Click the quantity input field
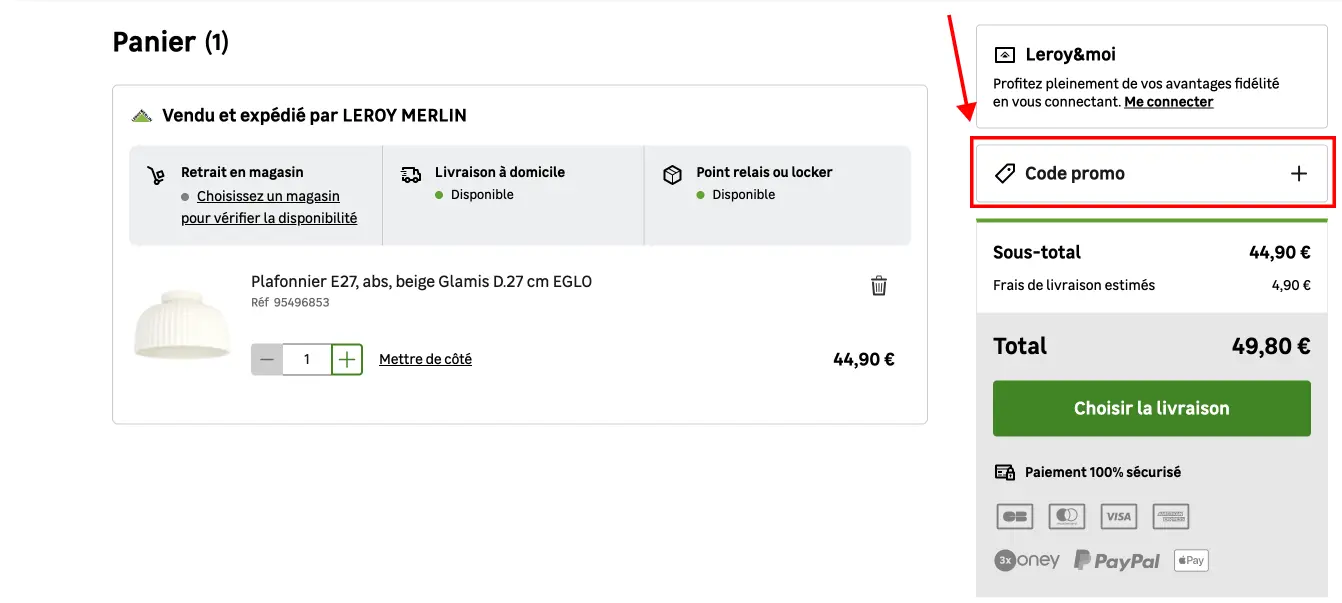 (x=306, y=359)
